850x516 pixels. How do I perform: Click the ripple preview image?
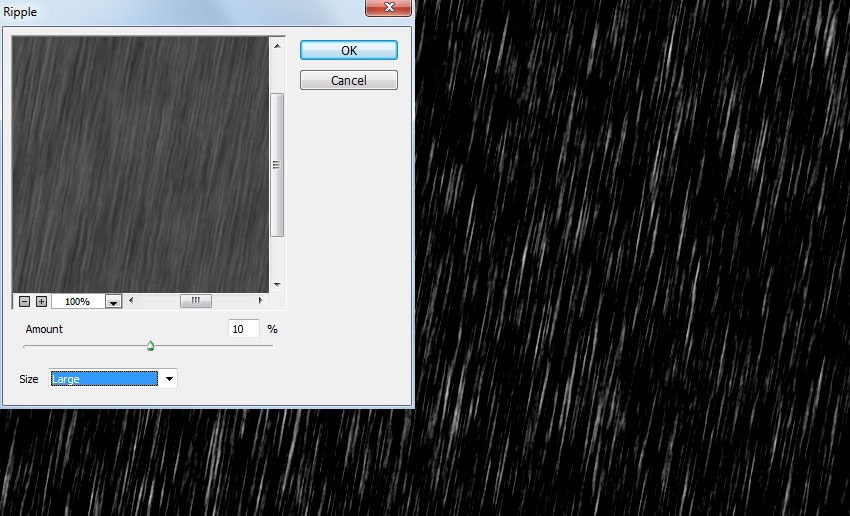(140, 164)
